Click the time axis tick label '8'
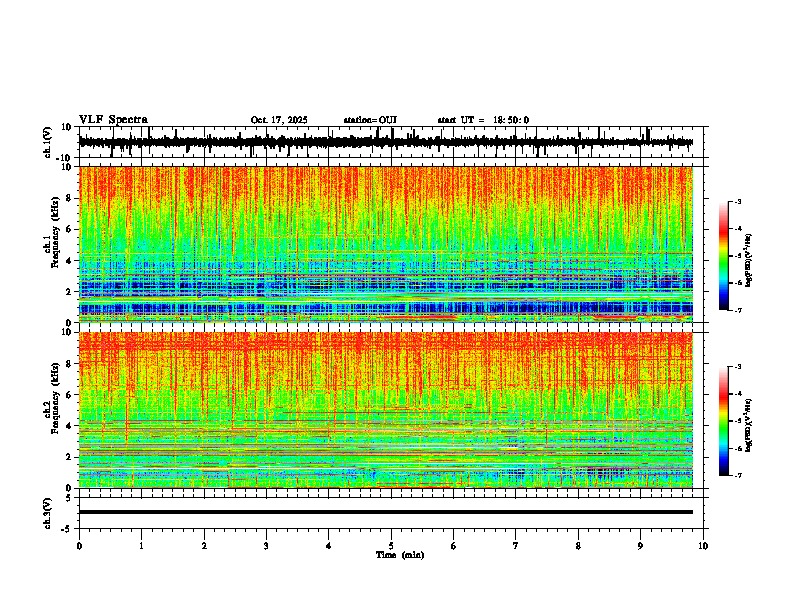 click(578, 546)
